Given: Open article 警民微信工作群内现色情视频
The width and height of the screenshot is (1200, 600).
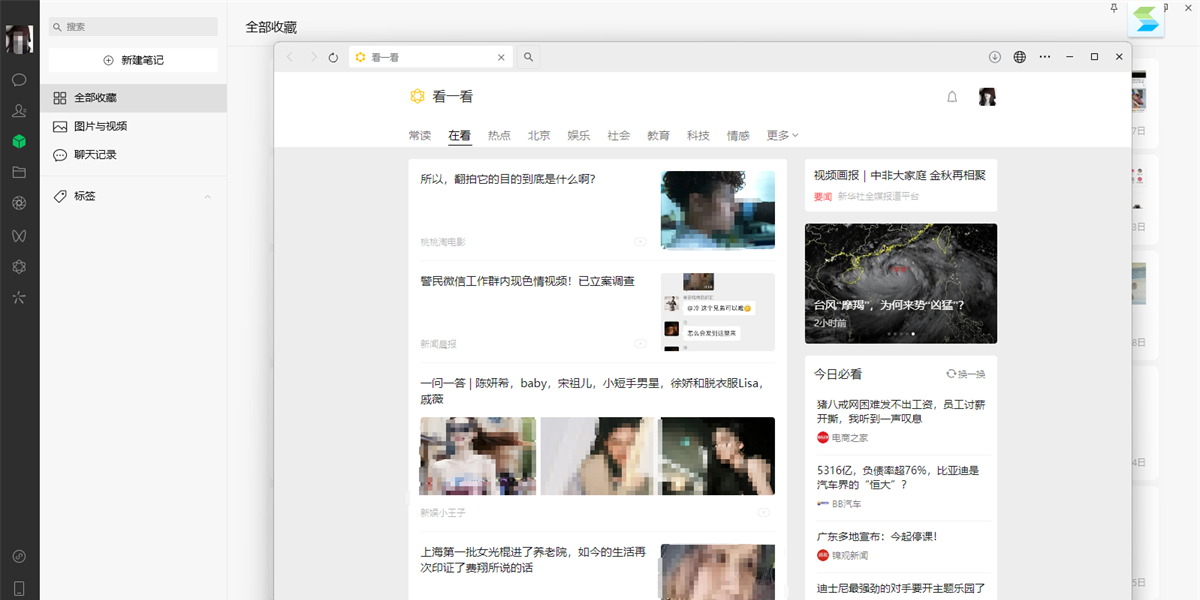Looking at the screenshot, I should point(527,282).
